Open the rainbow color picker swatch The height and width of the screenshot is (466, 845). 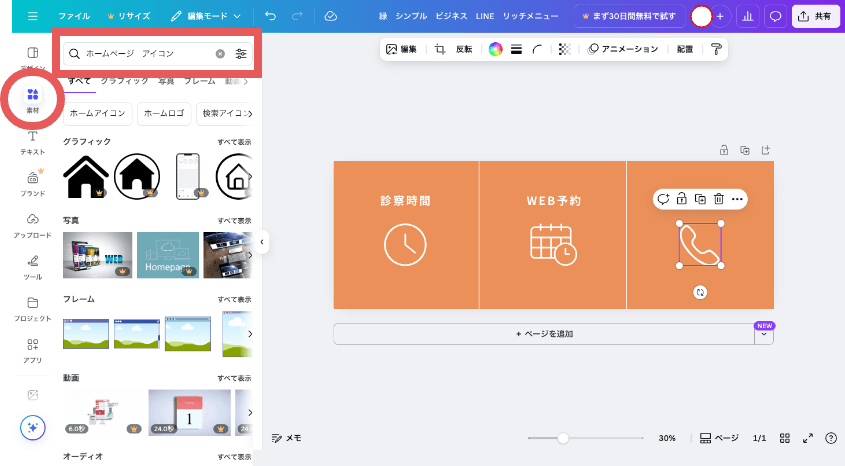coord(495,49)
